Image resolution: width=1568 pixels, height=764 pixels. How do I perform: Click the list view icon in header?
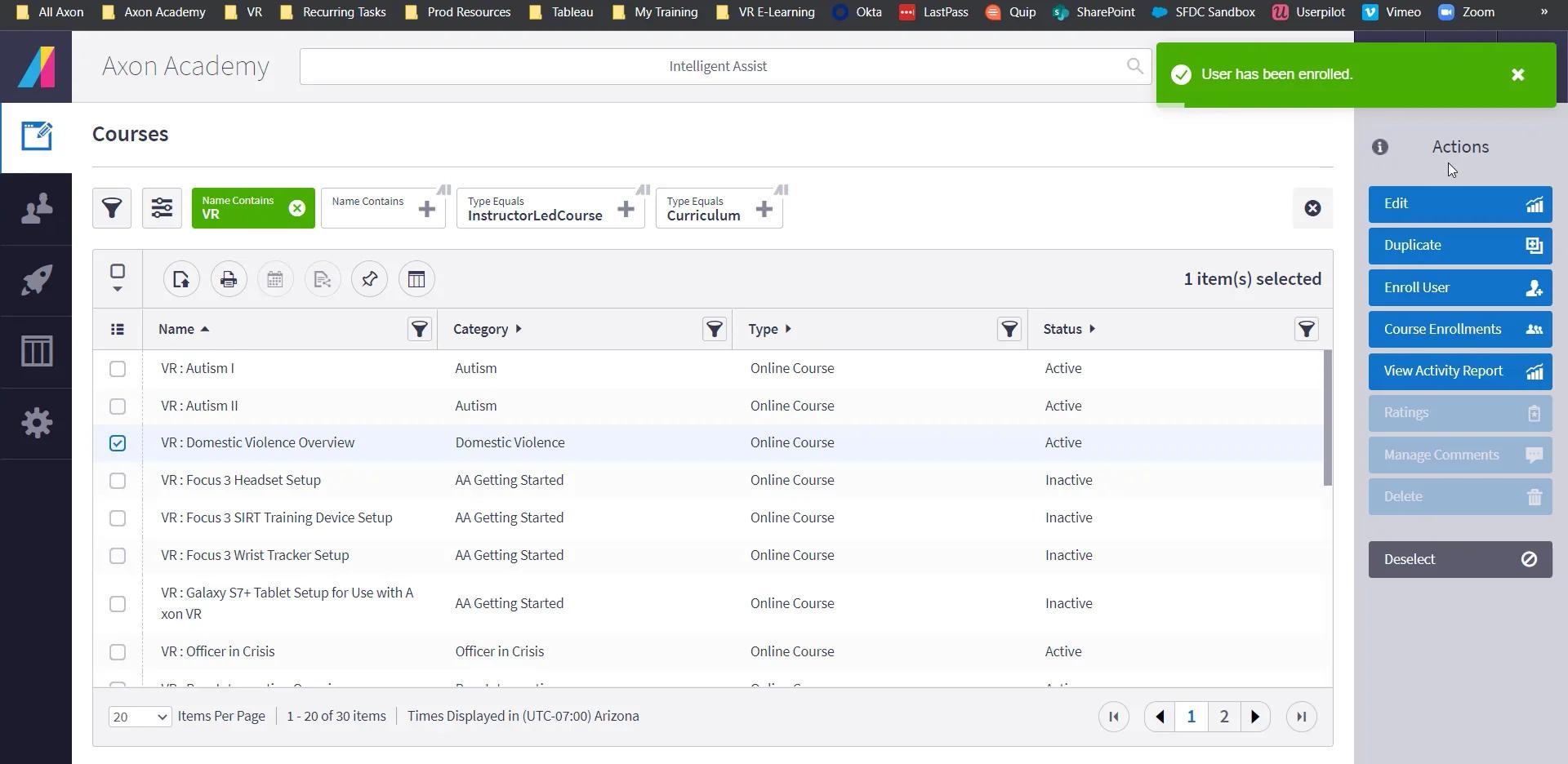(118, 329)
